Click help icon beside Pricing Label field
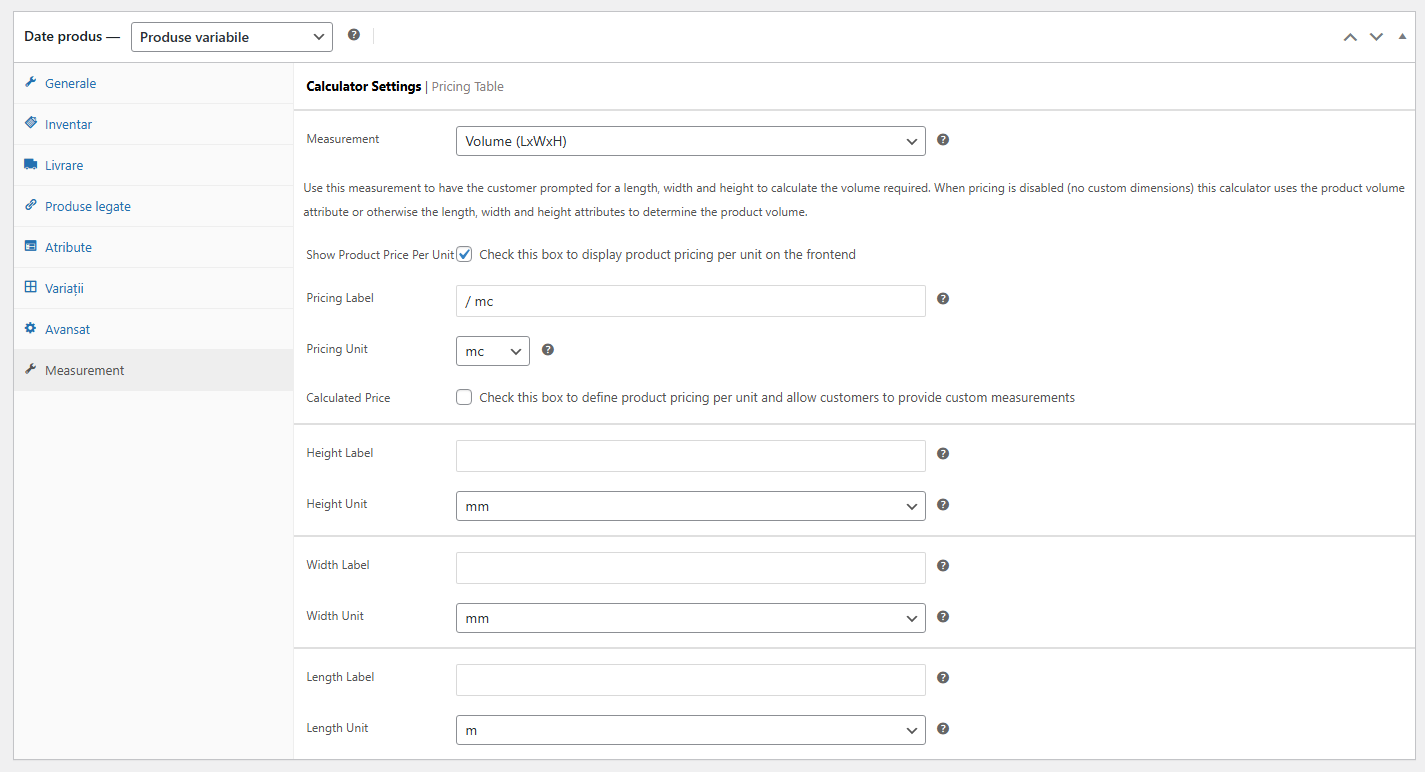The image size is (1425, 772). click(x=942, y=299)
